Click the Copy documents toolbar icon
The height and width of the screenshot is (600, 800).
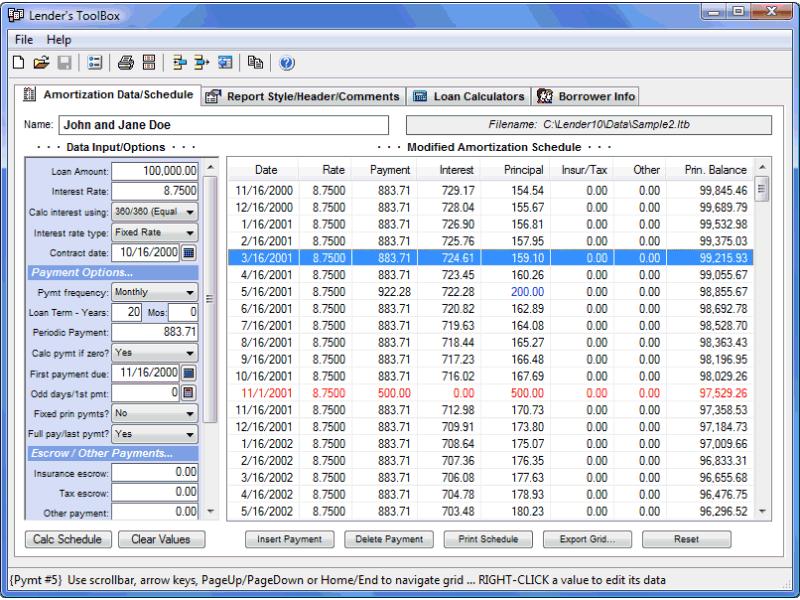click(255, 63)
